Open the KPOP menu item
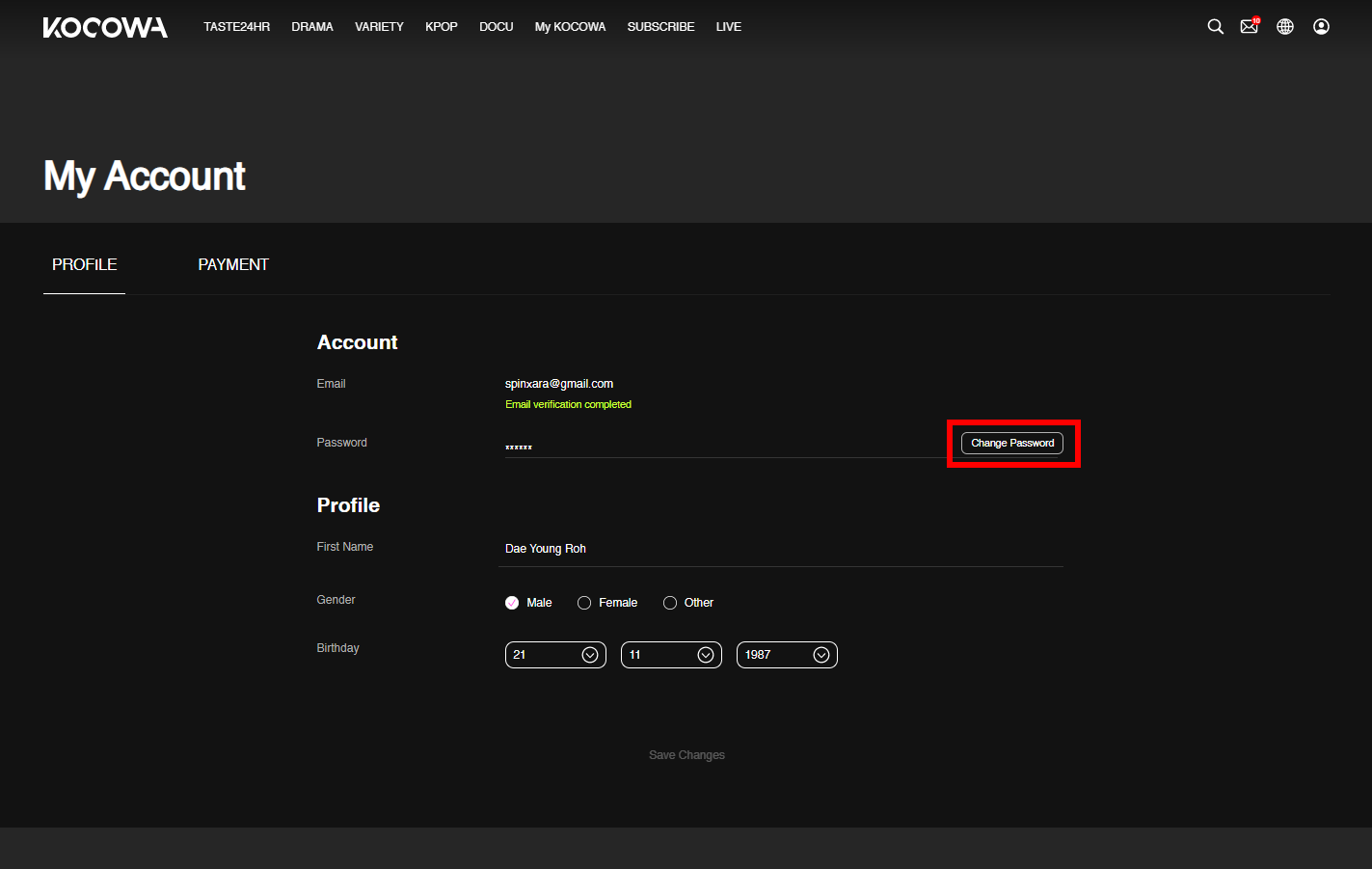 coord(442,27)
